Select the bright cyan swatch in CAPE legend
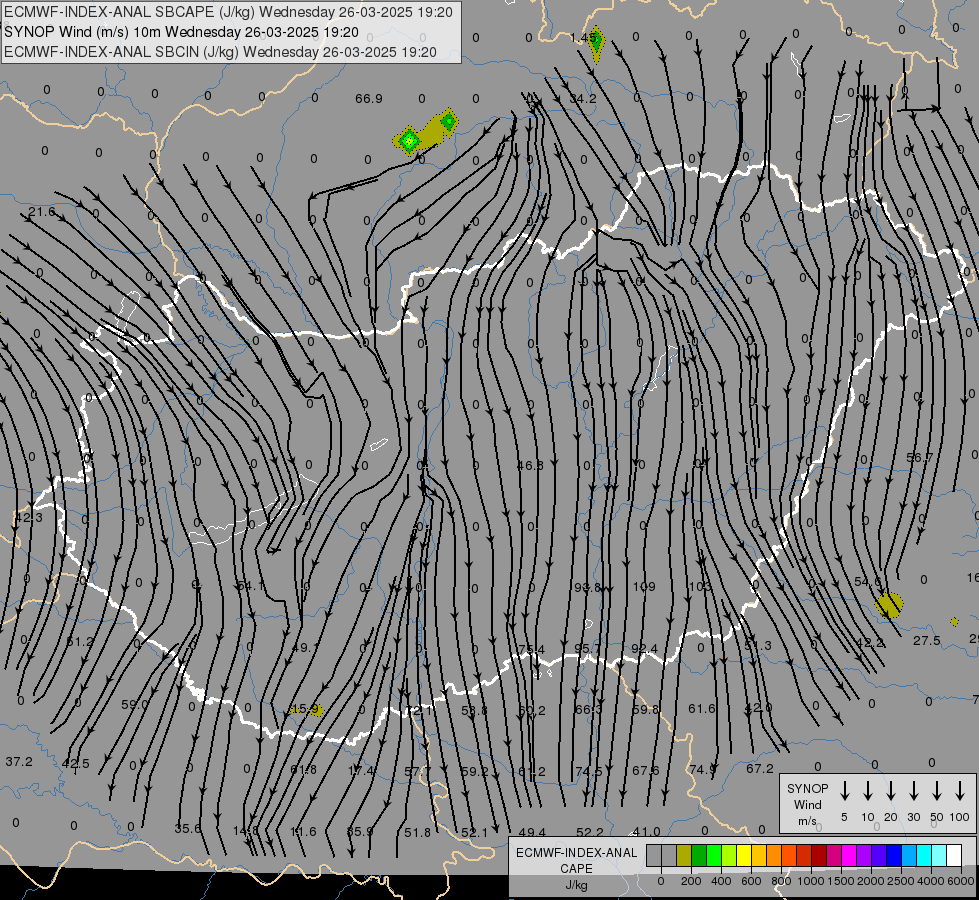979x900 pixels. click(x=923, y=856)
